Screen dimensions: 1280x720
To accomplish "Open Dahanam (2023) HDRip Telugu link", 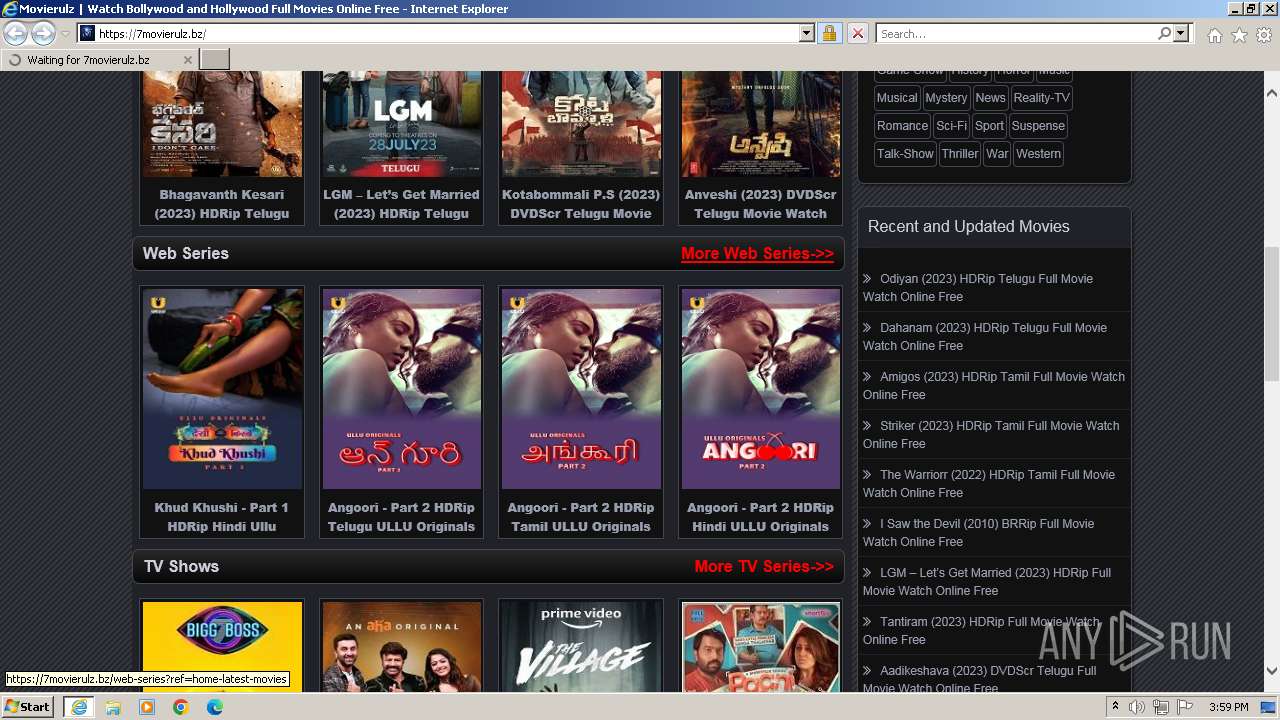I will pyautogui.click(x=985, y=337).
